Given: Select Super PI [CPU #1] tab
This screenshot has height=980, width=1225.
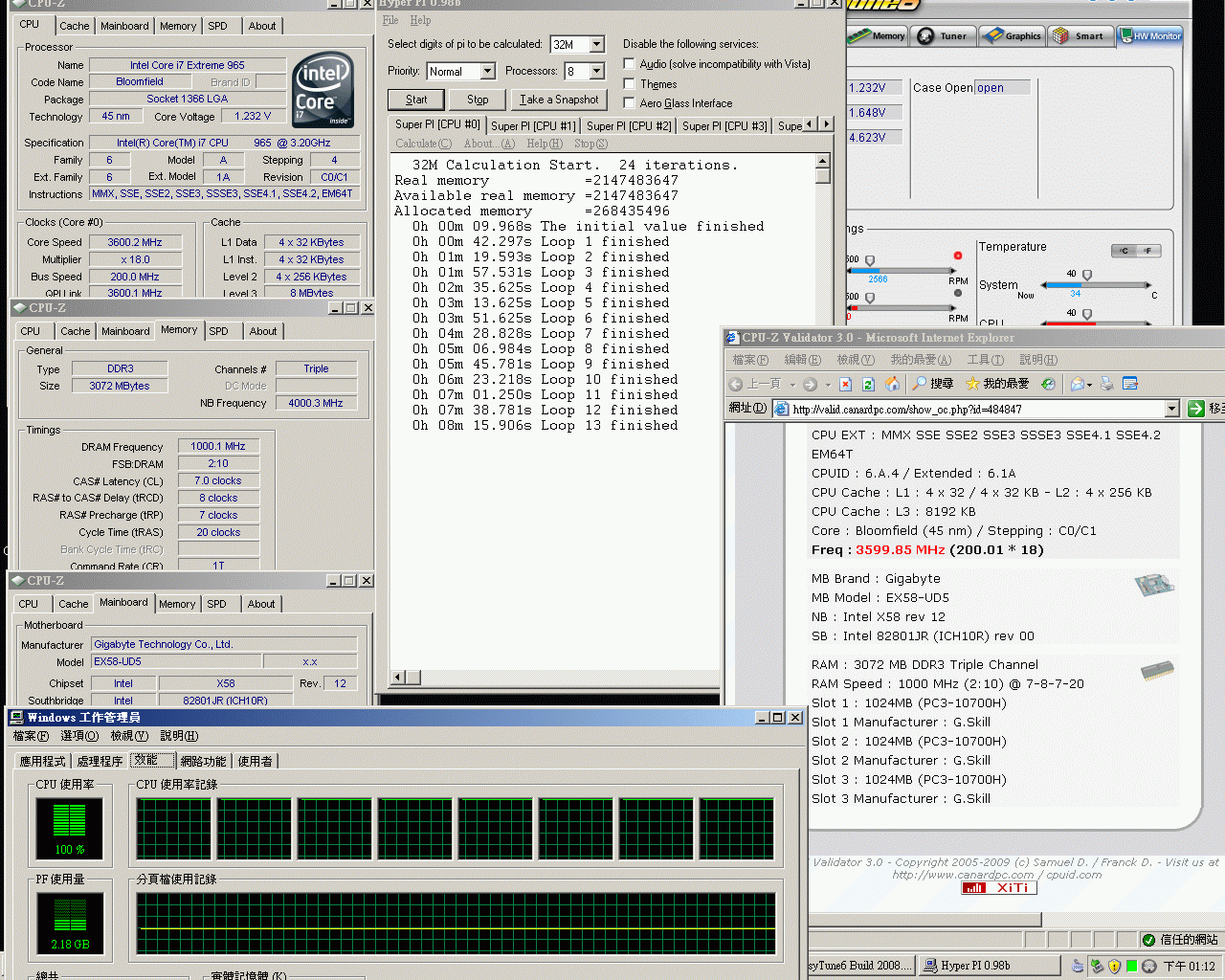Looking at the screenshot, I should click(533, 126).
